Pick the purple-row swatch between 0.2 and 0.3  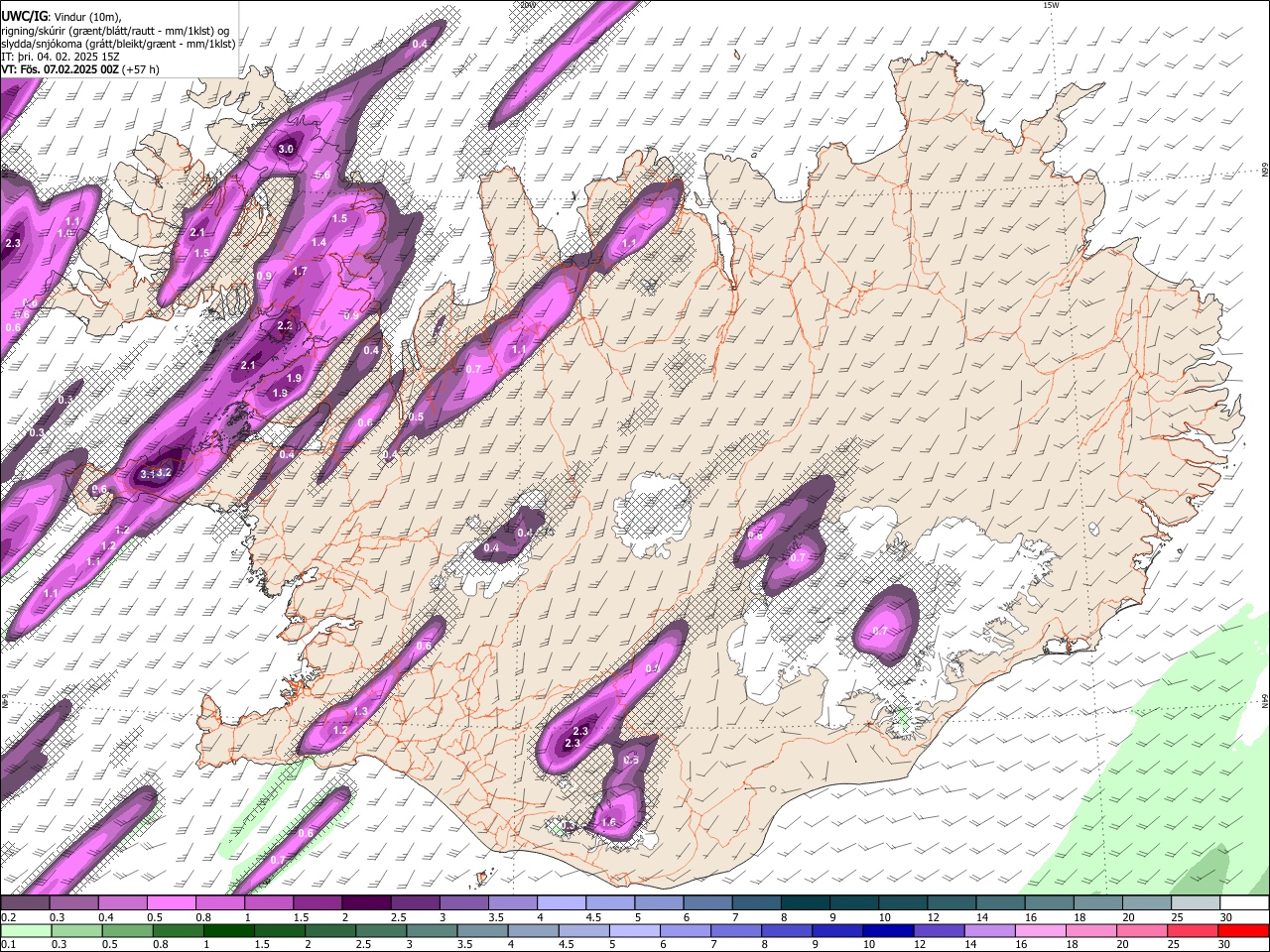pyautogui.click(x=25, y=903)
